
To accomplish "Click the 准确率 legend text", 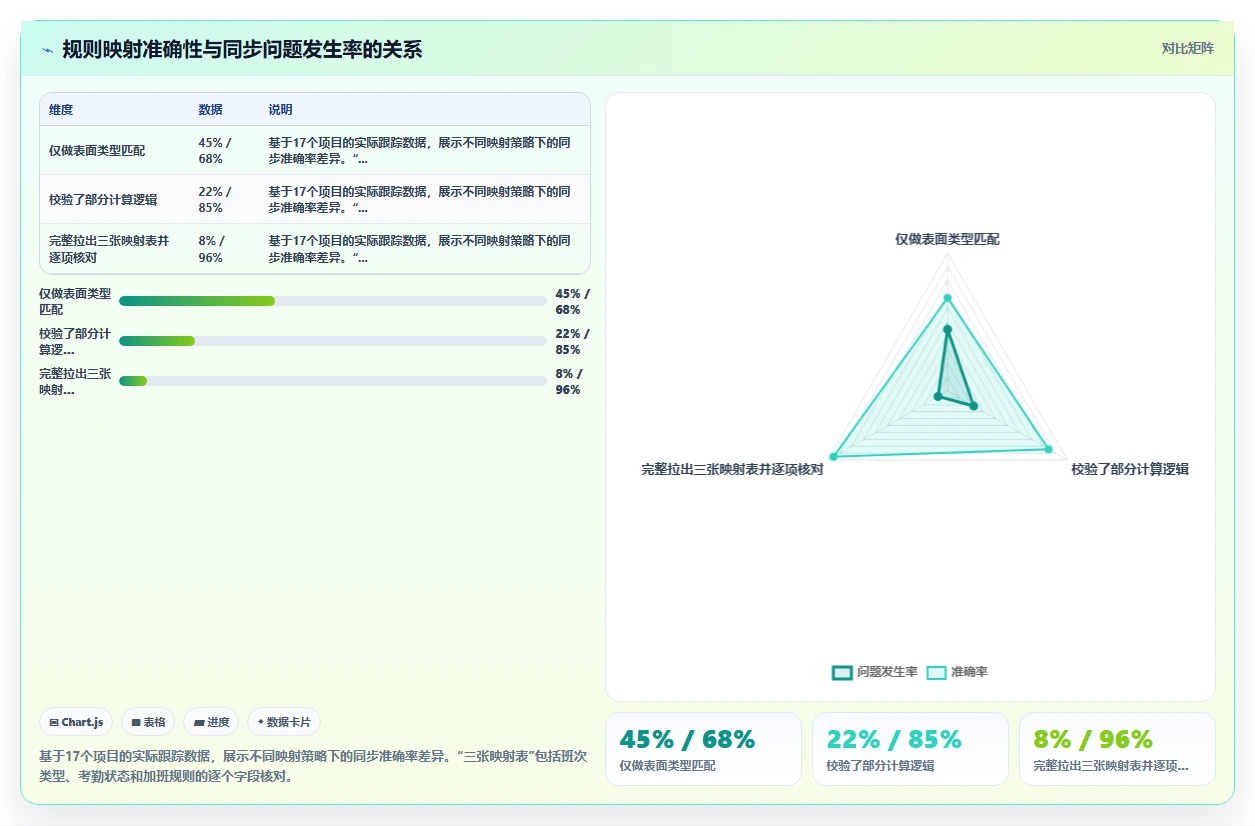I will 969,672.
